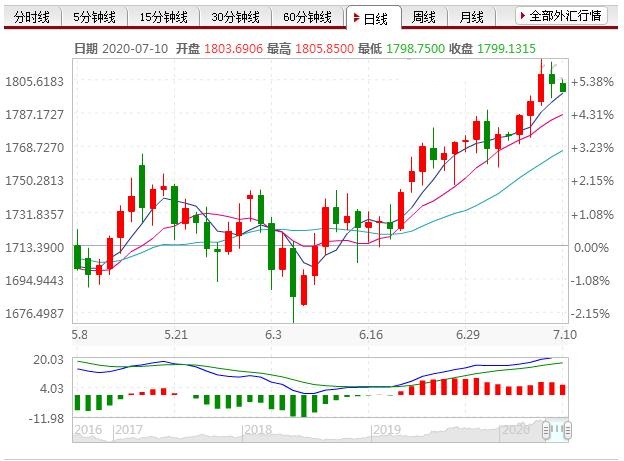Click the 20.03 MACD axis label

pyautogui.click(x=48, y=359)
